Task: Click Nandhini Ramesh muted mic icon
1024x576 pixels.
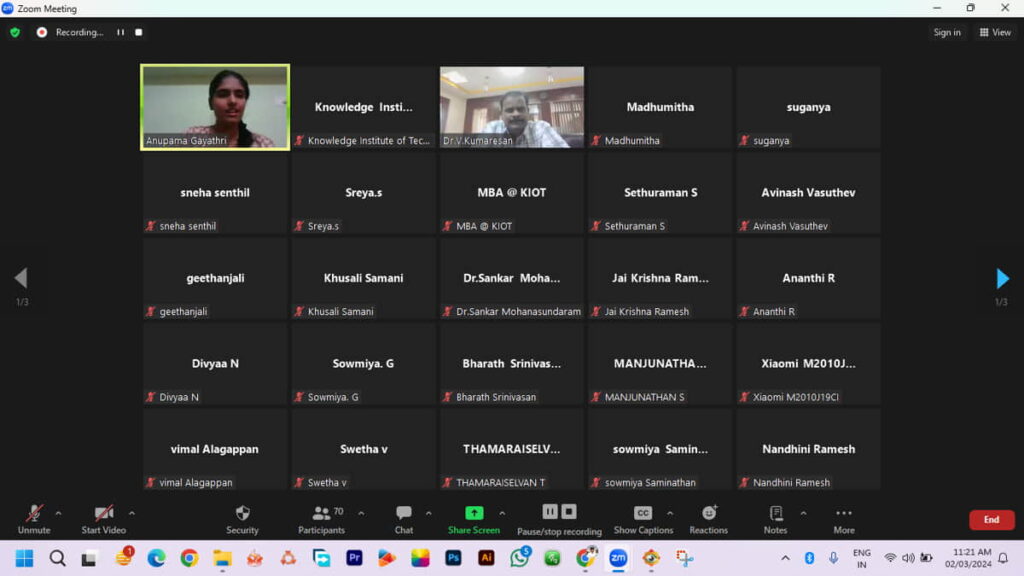Action: tap(744, 483)
